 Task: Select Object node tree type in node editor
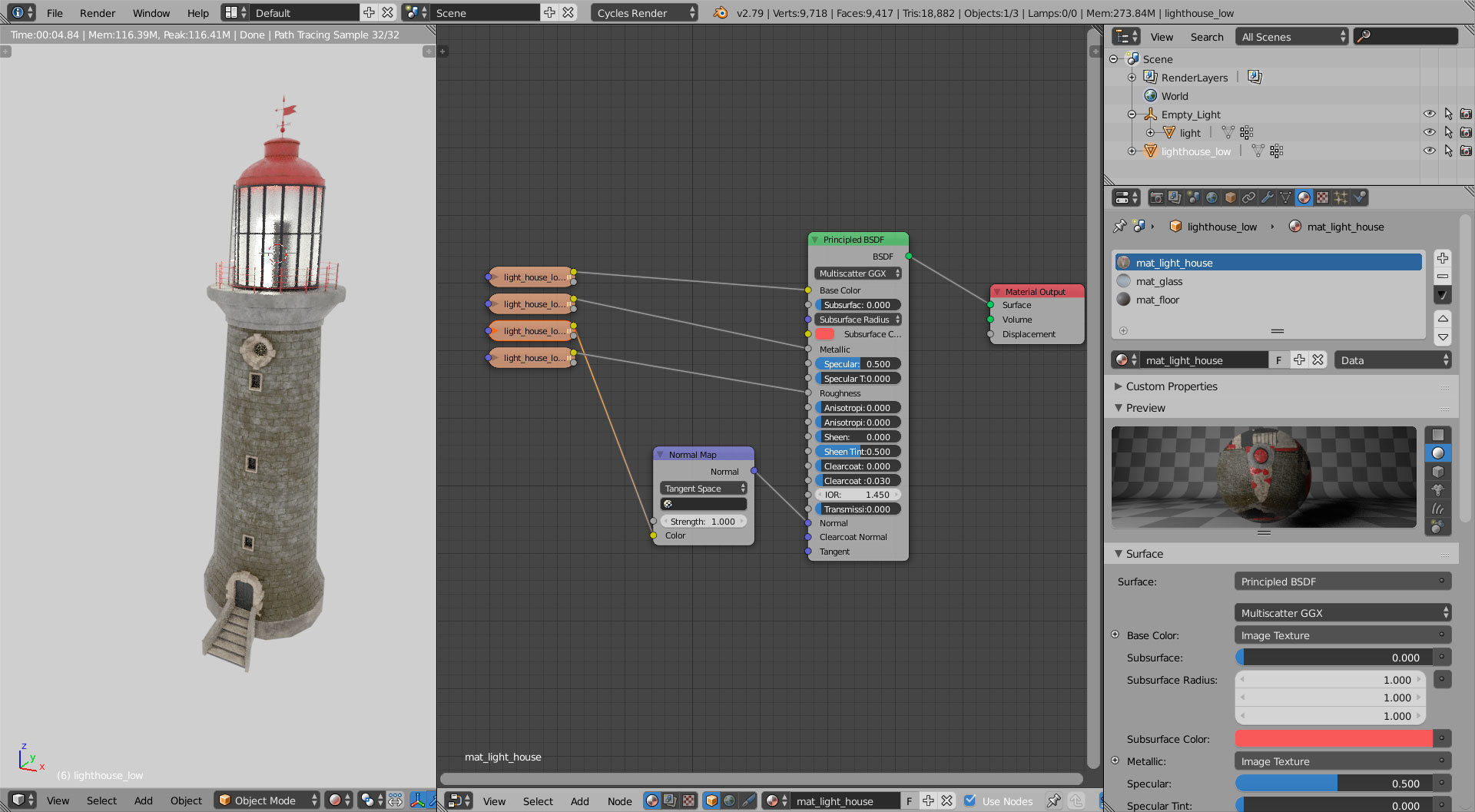click(711, 800)
